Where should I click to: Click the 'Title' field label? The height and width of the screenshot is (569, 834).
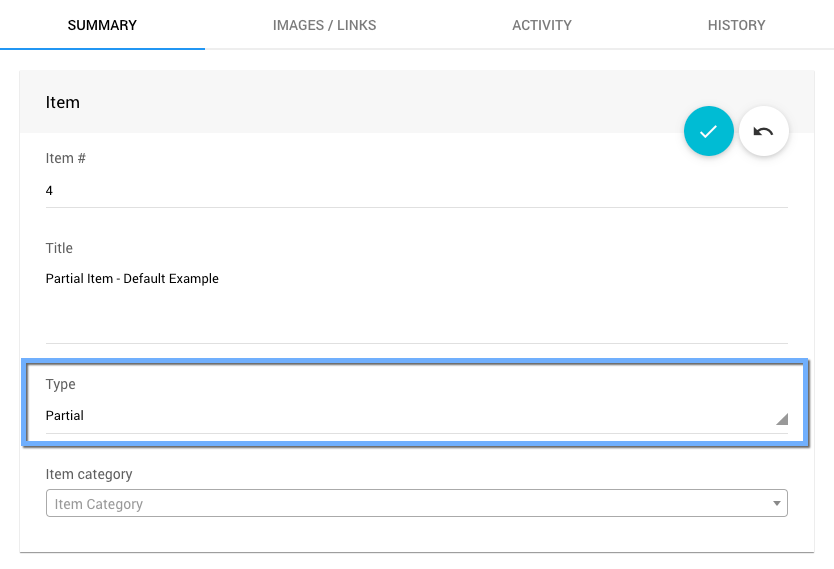(x=59, y=248)
